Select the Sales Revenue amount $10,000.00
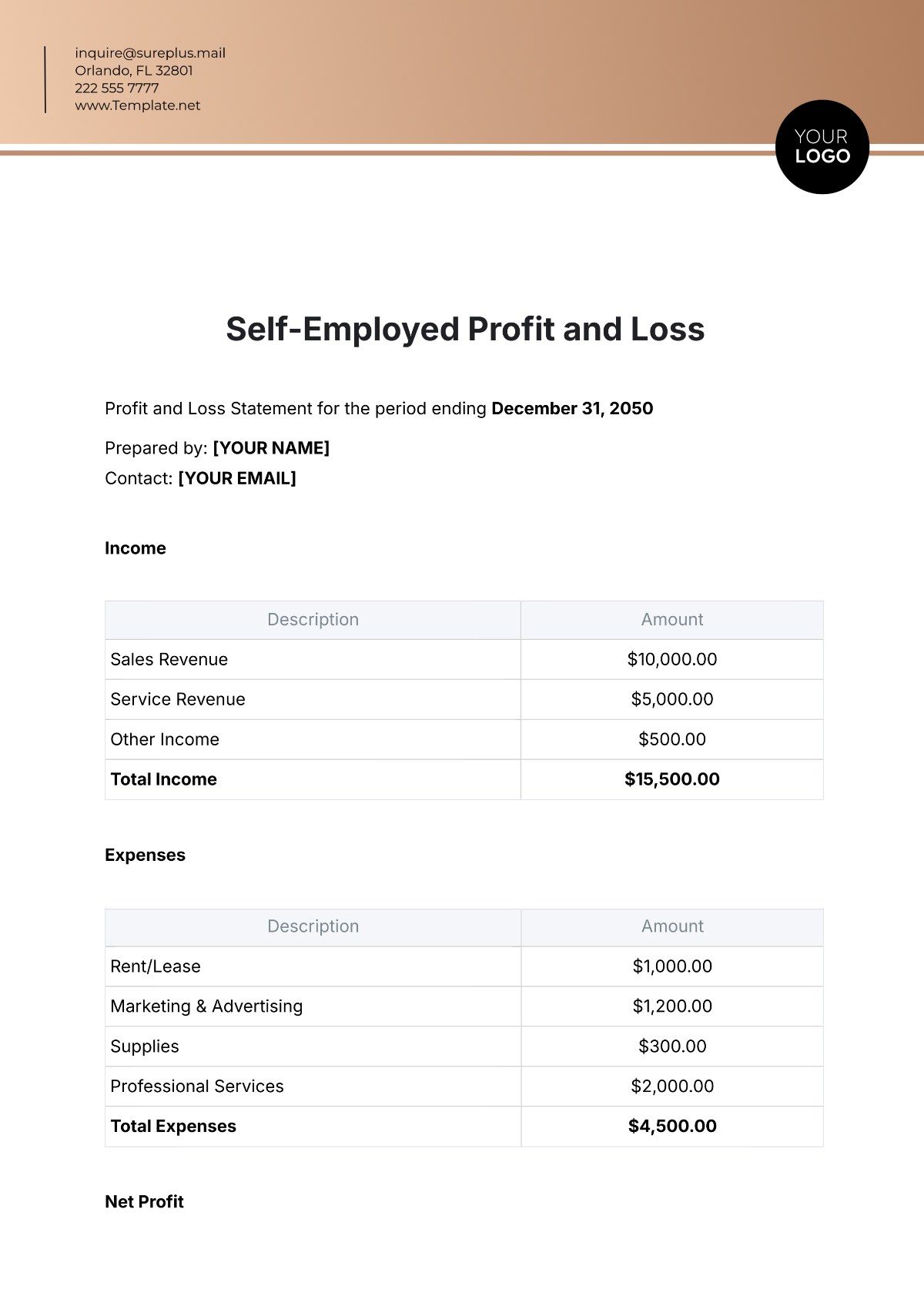Screen dimensions: 924x1306 click(x=672, y=659)
